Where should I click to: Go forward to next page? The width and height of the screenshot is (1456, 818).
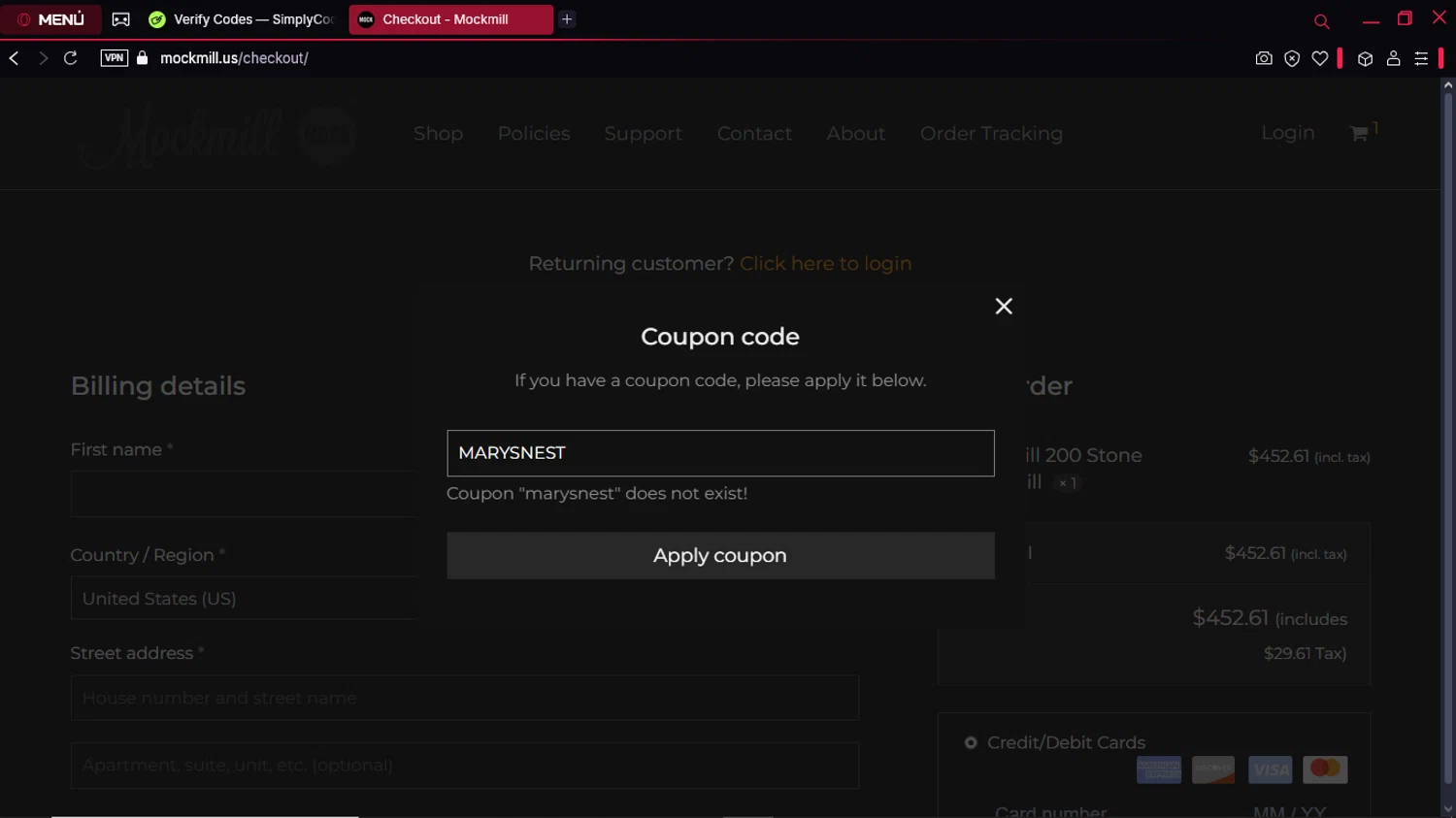[x=43, y=58]
